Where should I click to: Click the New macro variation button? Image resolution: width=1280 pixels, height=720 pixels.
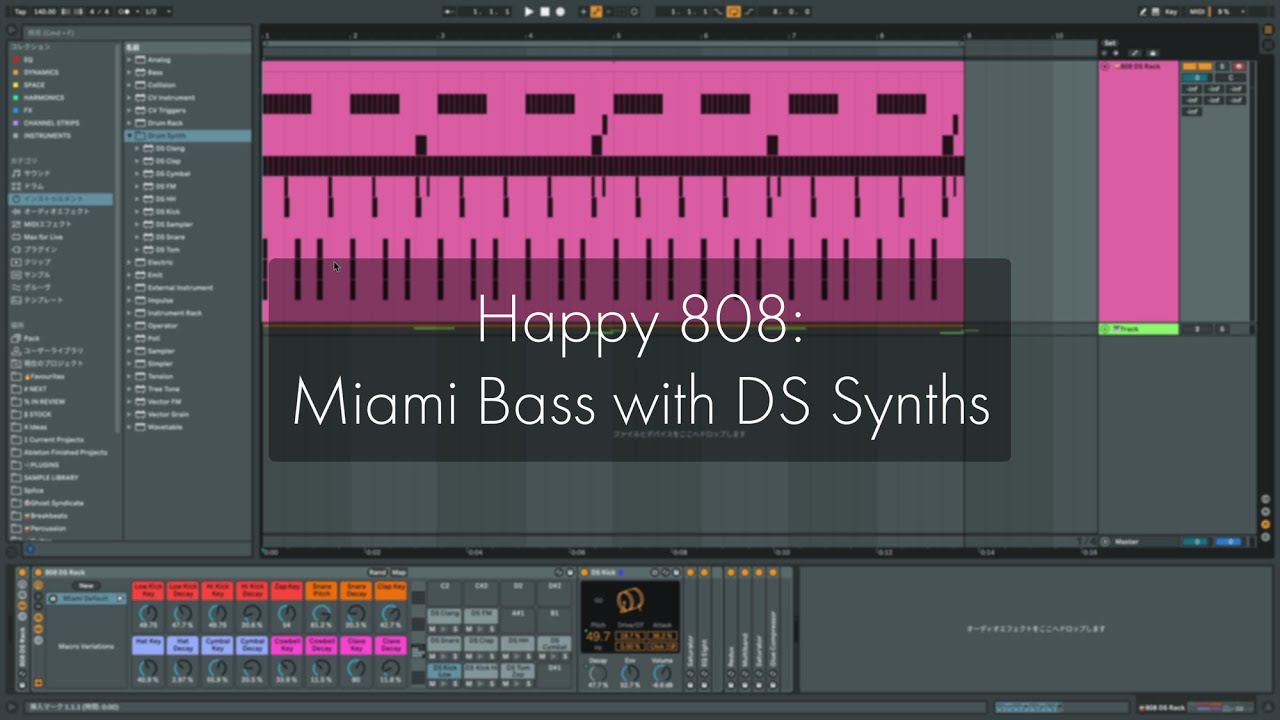86,586
